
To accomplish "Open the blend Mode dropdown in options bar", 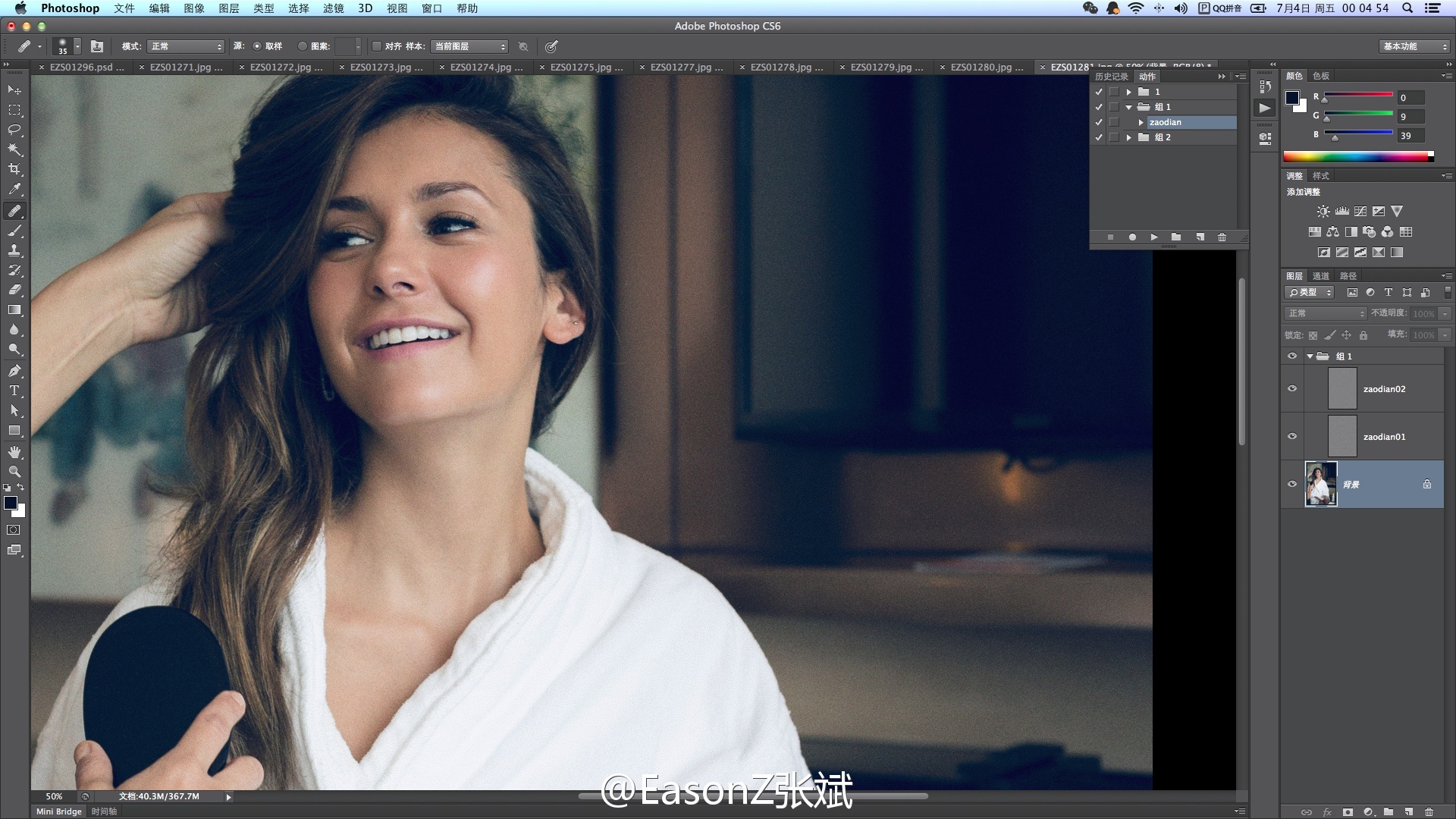I will point(186,46).
